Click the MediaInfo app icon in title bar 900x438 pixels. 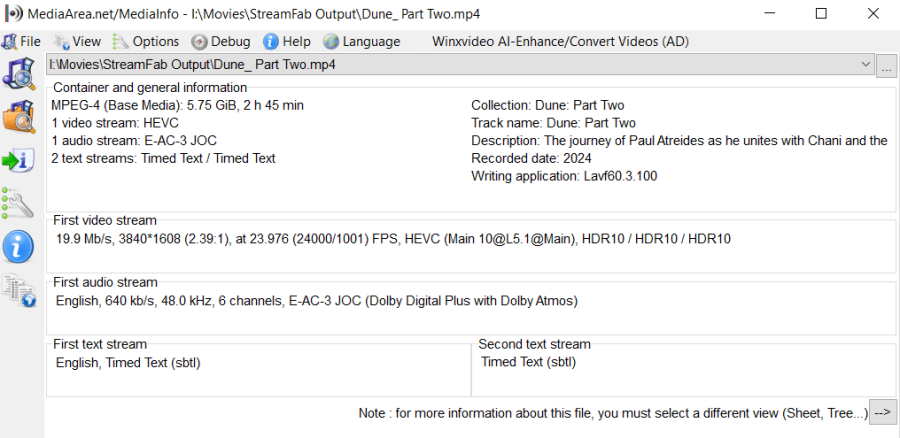coord(13,14)
